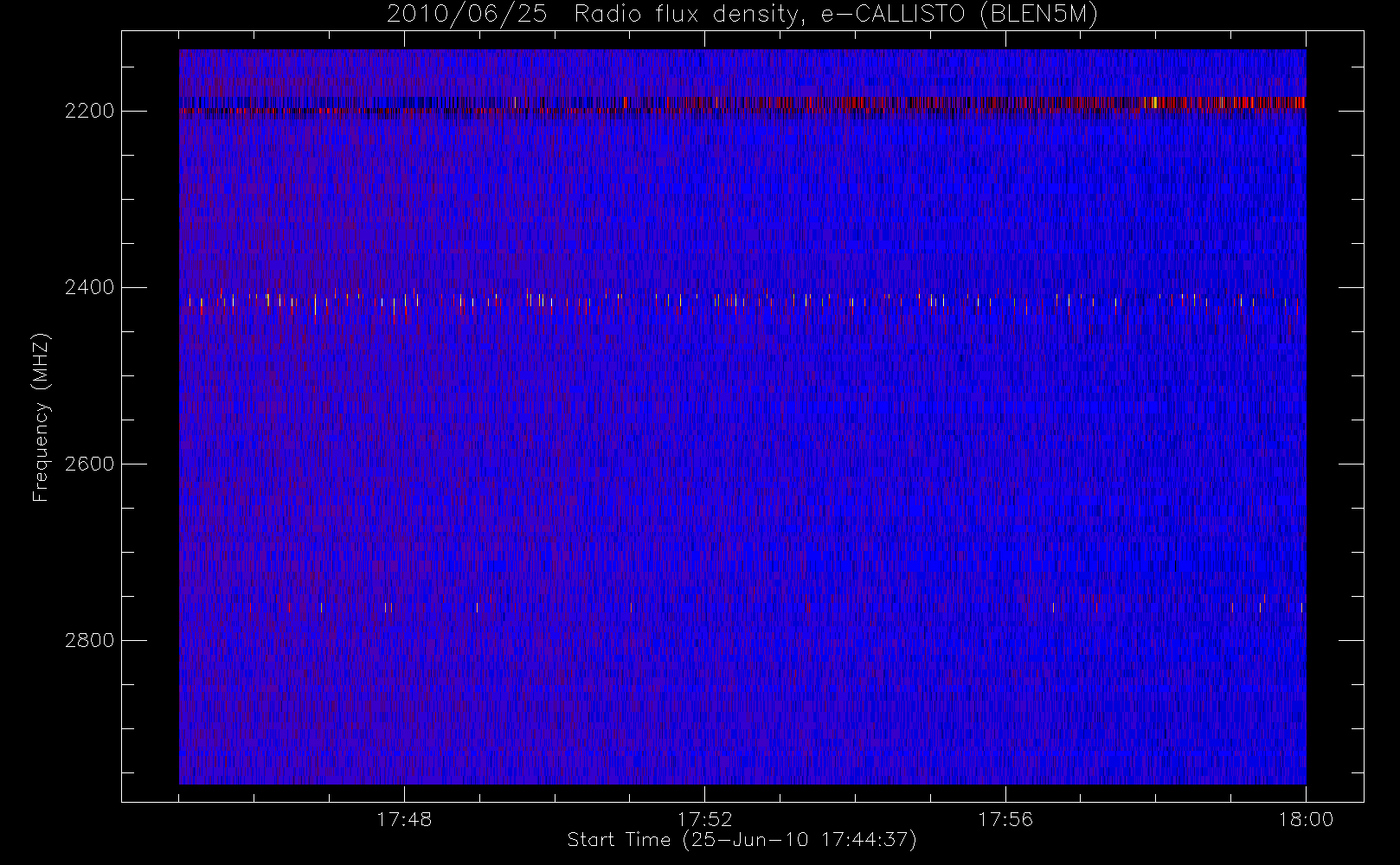Click the 17:52 time tick label
This screenshot has height=865, width=1400.
click(704, 819)
